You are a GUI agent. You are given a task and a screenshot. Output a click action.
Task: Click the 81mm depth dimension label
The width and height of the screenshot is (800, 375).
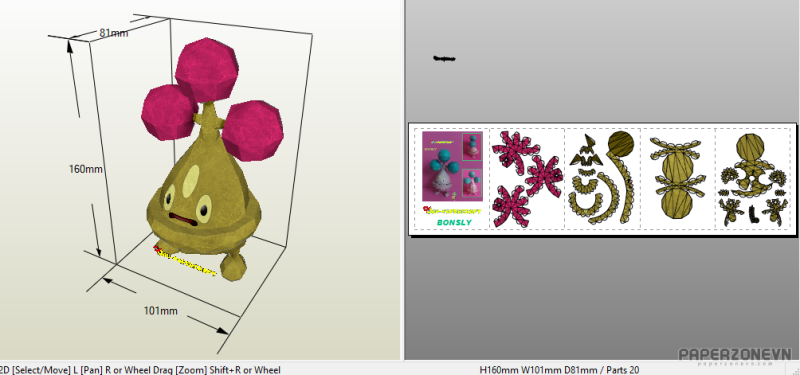[114, 33]
